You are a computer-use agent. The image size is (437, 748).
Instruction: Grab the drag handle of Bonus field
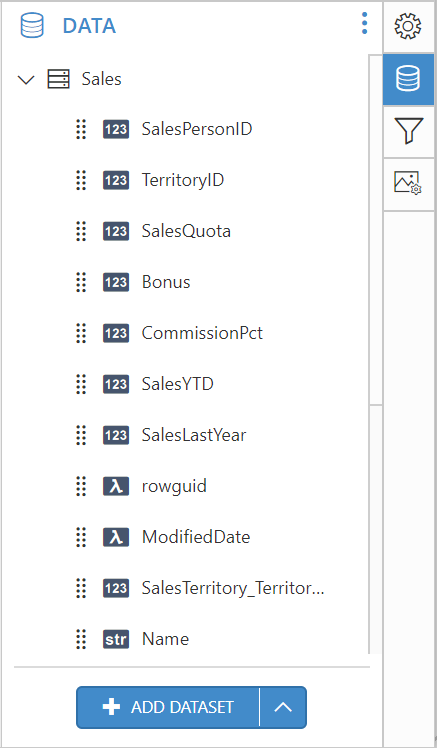click(x=81, y=282)
